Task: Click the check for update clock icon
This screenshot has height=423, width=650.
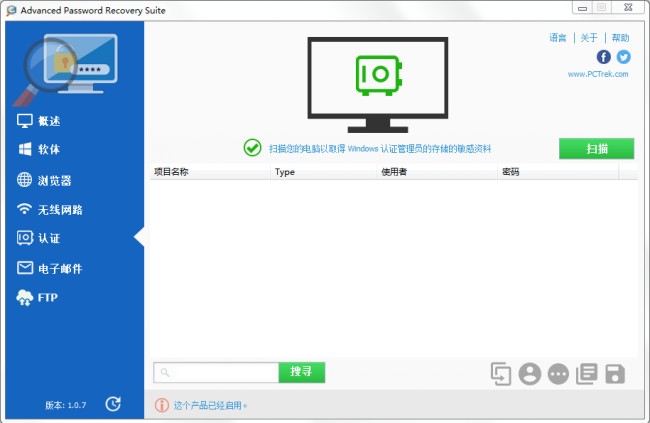Action: pyautogui.click(x=113, y=404)
